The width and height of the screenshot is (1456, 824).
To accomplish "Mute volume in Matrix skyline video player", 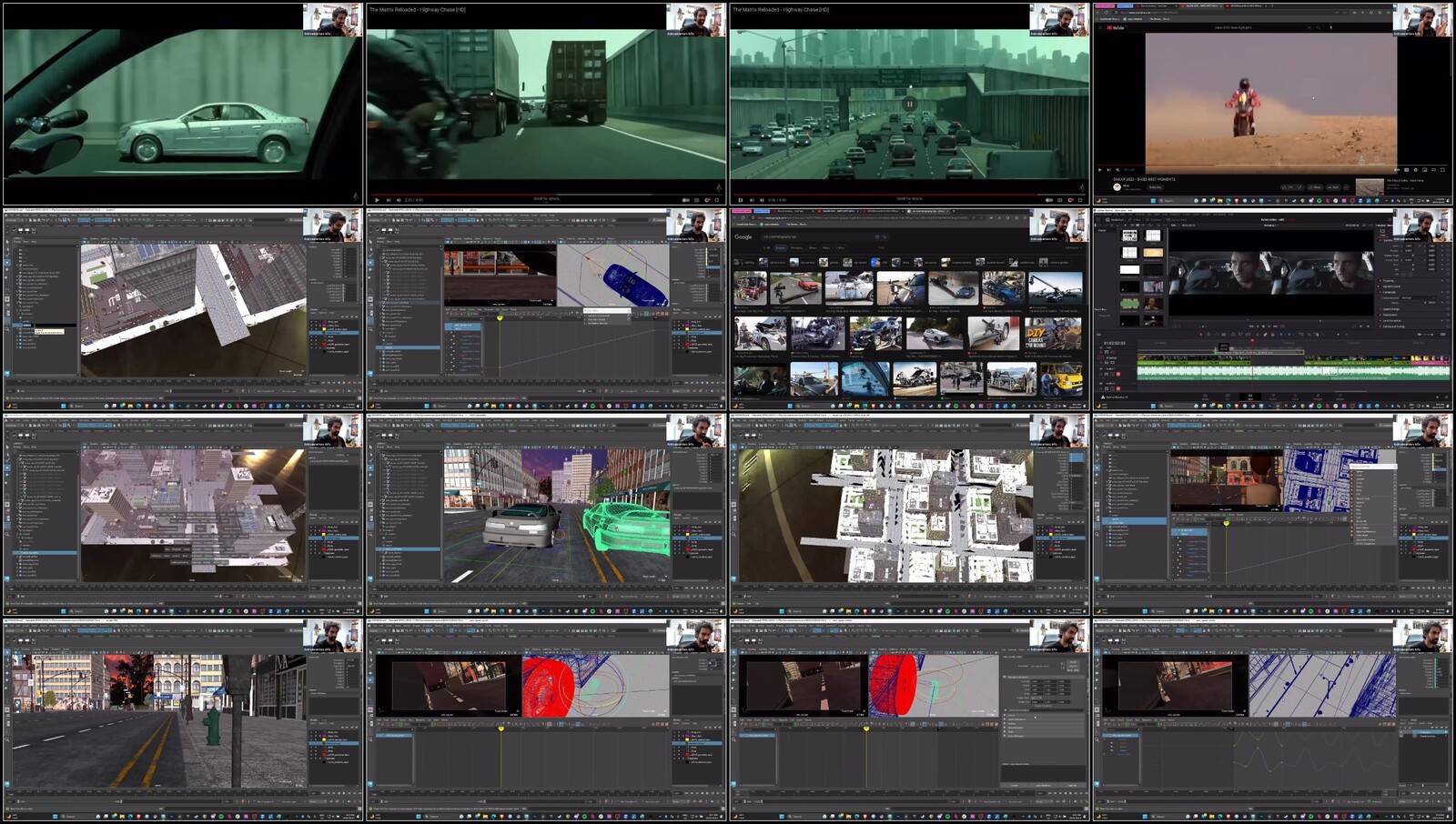I will 763,200.
